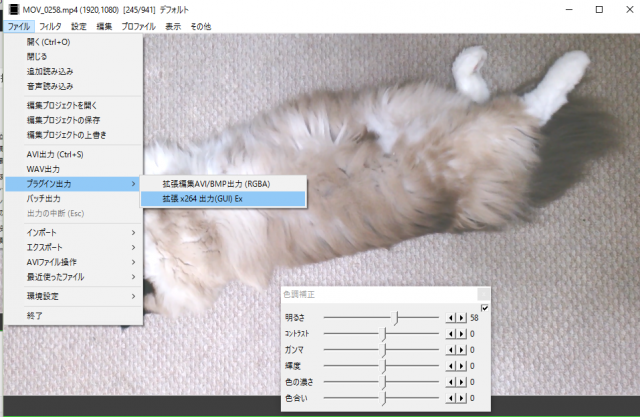640x417 pixels.
Task: Click the left arrow for 明るさ value
Action: tap(449, 317)
